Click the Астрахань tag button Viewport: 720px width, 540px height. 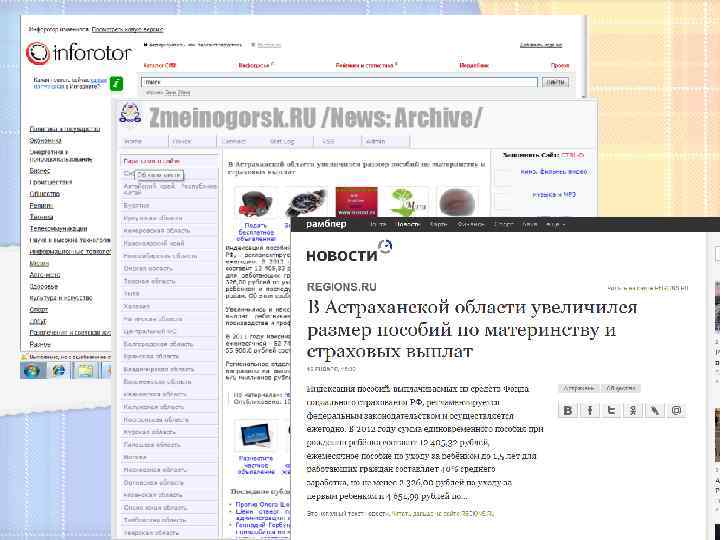tap(579, 388)
